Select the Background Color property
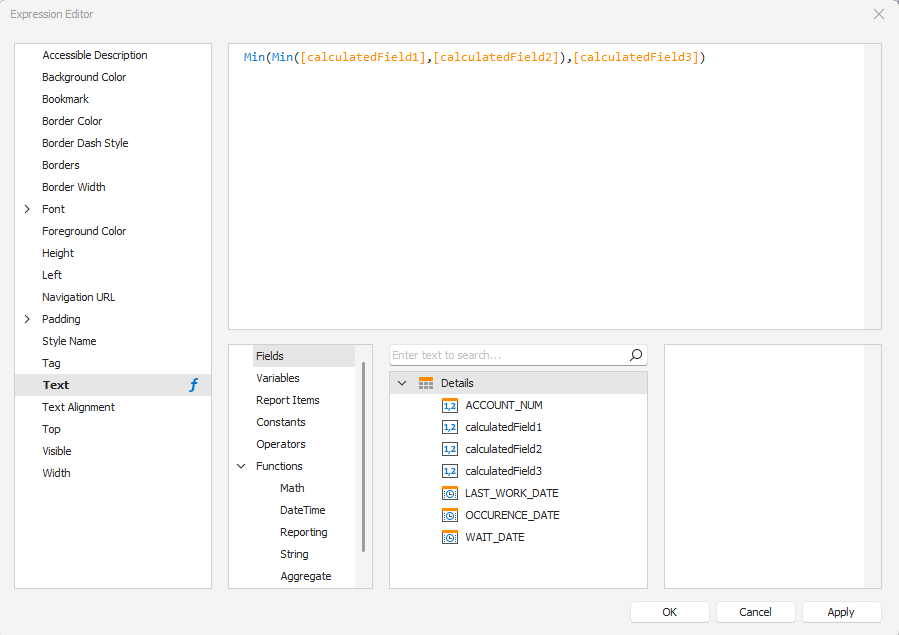The width and height of the screenshot is (899, 635). pos(84,77)
